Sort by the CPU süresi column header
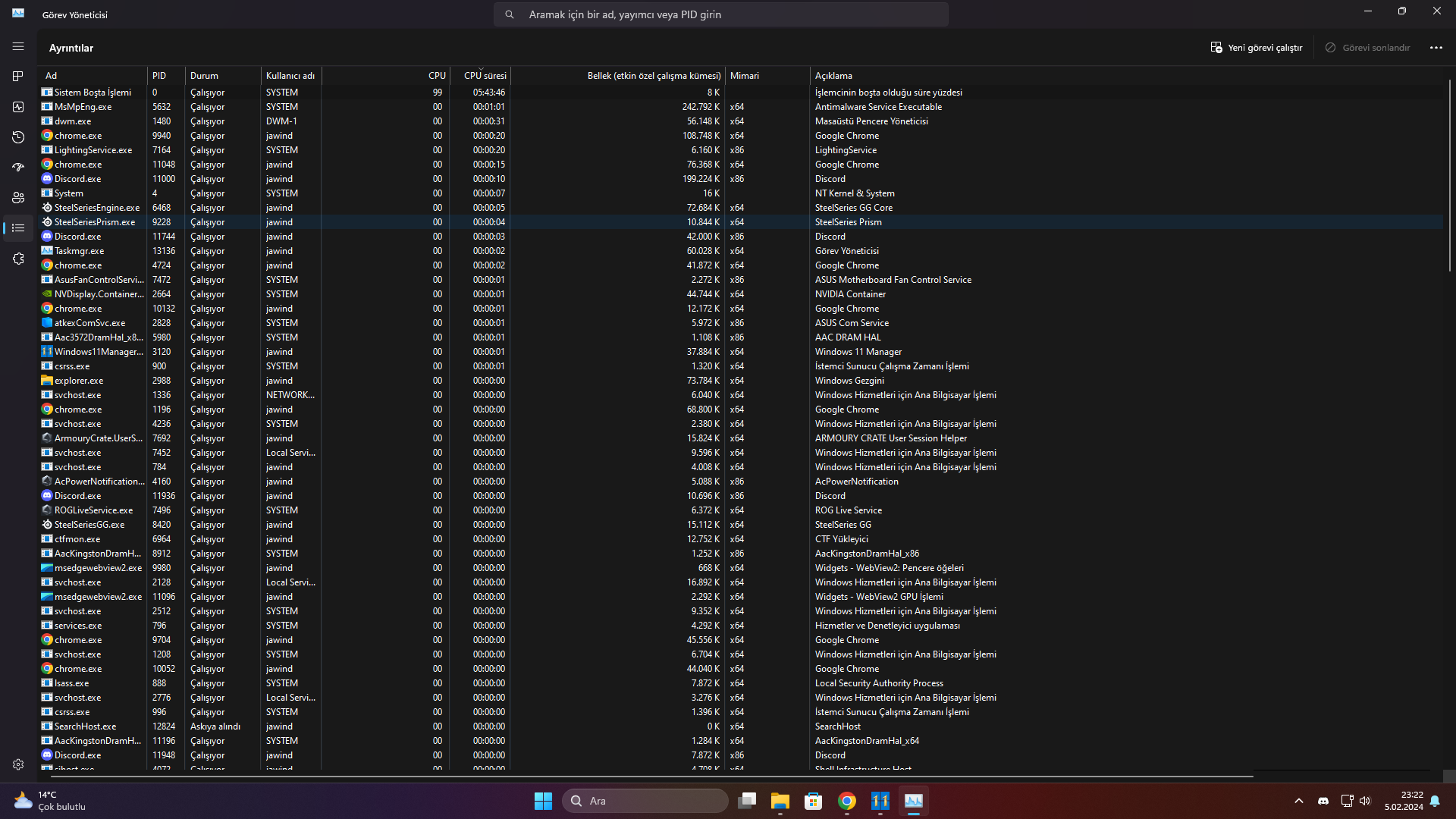The image size is (1456, 819). click(x=480, y=76)
